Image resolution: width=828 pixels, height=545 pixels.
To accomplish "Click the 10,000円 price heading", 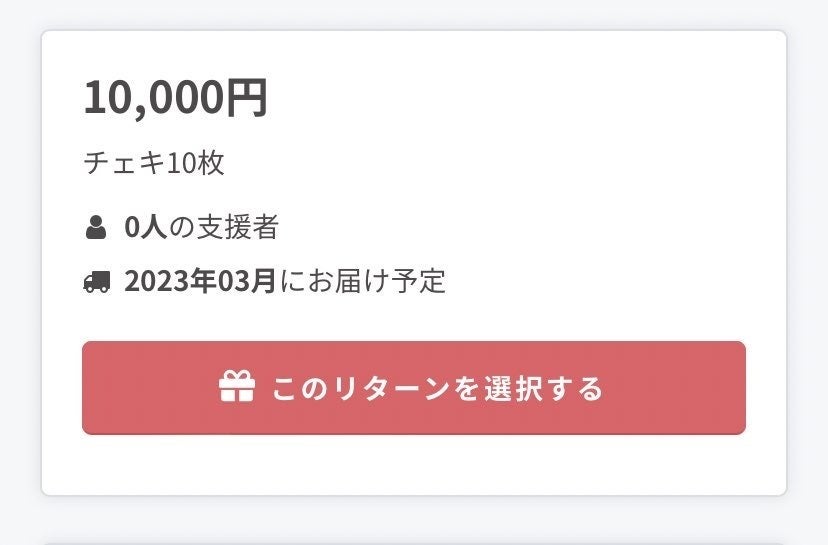I will click(x=176, y=98).
